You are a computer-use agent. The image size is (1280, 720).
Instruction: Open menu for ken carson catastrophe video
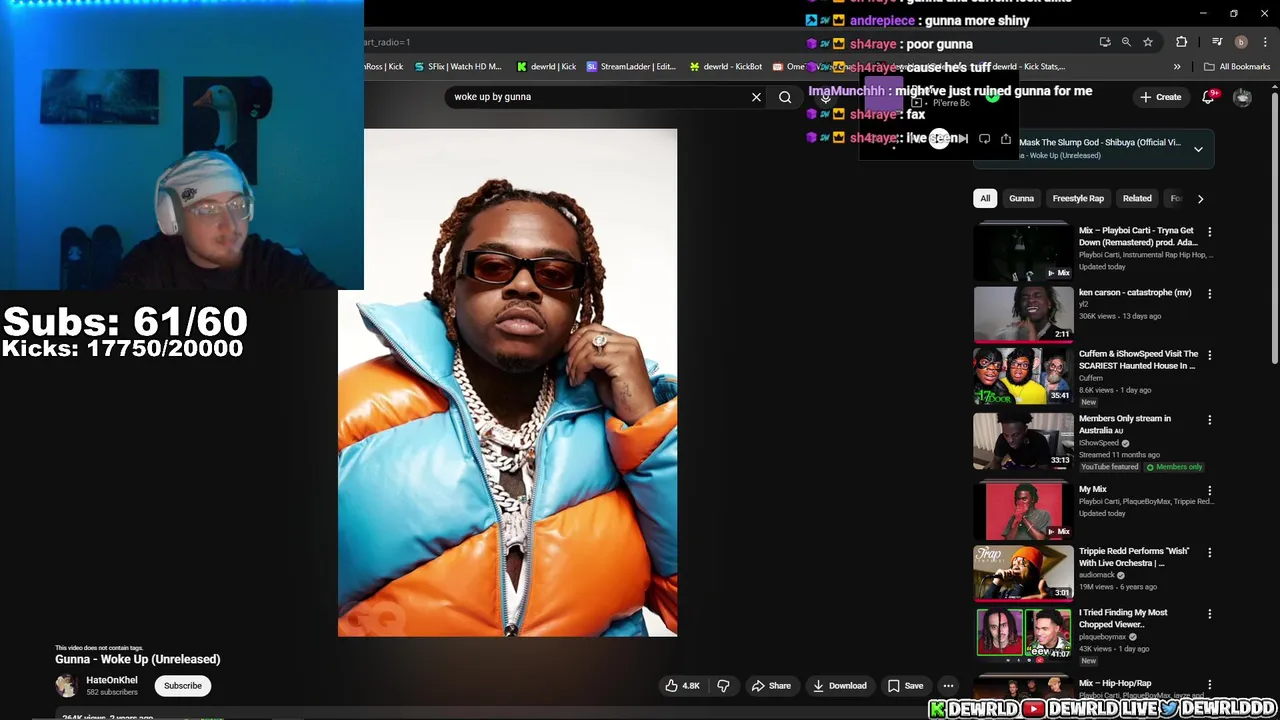point(1209,294)
